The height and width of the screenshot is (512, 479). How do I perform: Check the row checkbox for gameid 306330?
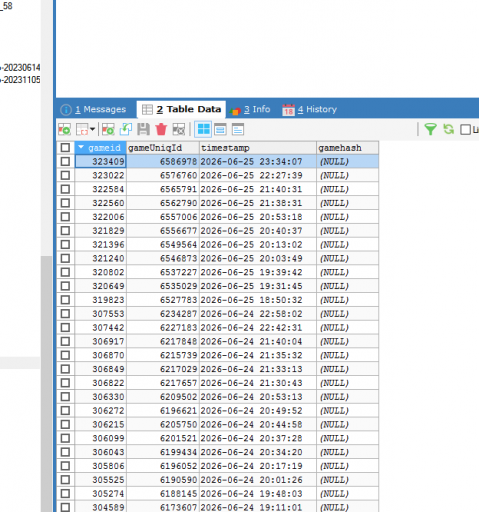[65, 397]
